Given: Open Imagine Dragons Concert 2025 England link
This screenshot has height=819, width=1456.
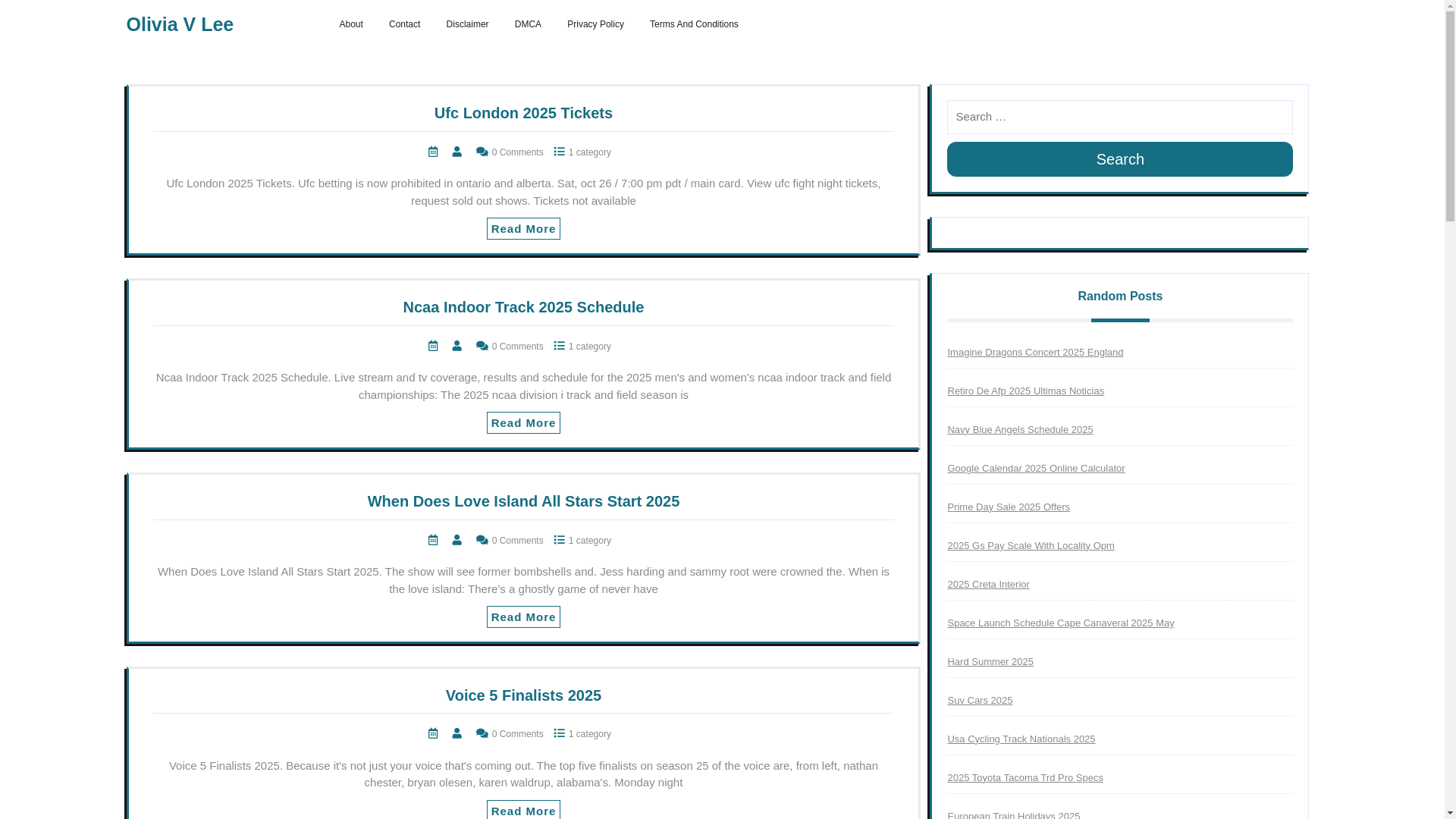Looking at the screenshot, I should point(1035,352).
